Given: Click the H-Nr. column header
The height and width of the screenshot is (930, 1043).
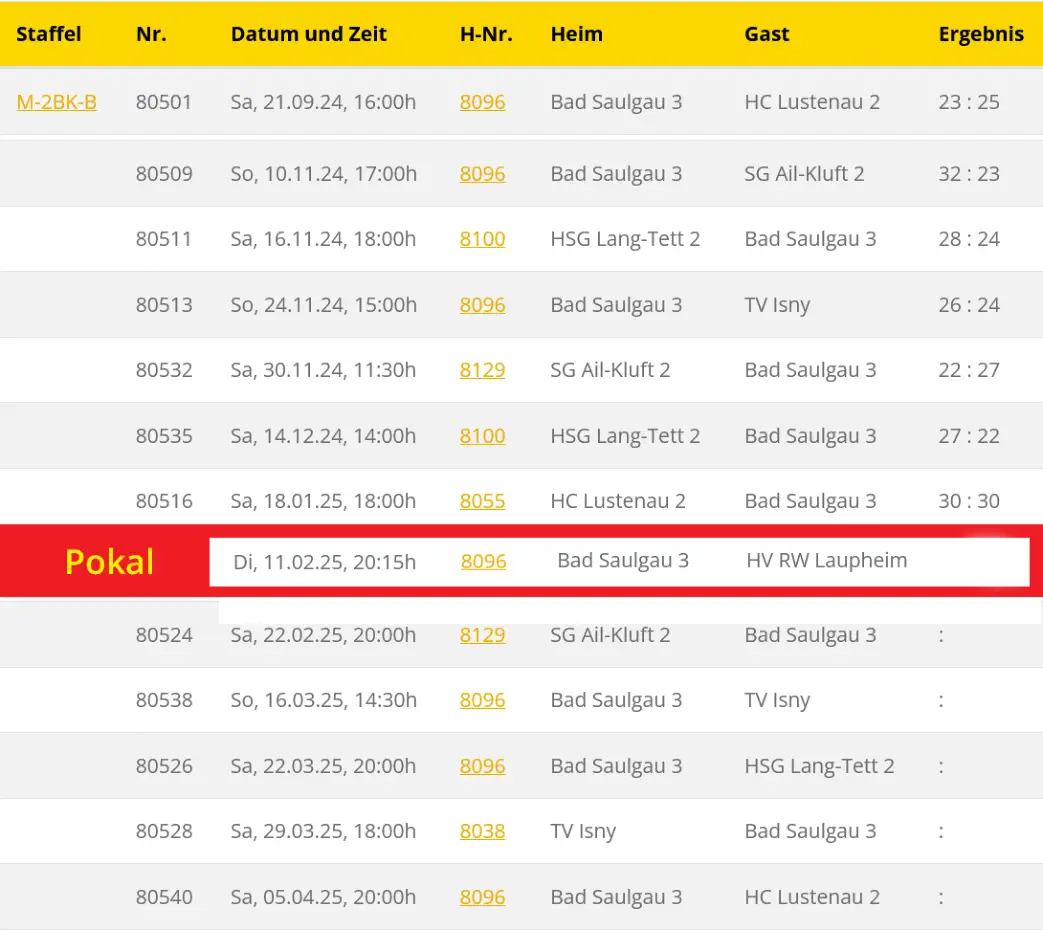Looking at the screenshot, I should (486, 34).
